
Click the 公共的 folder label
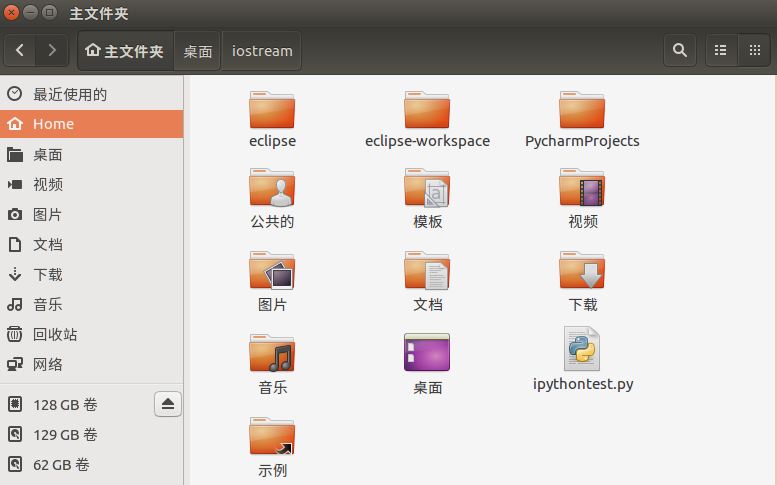[x=272, y=221]
